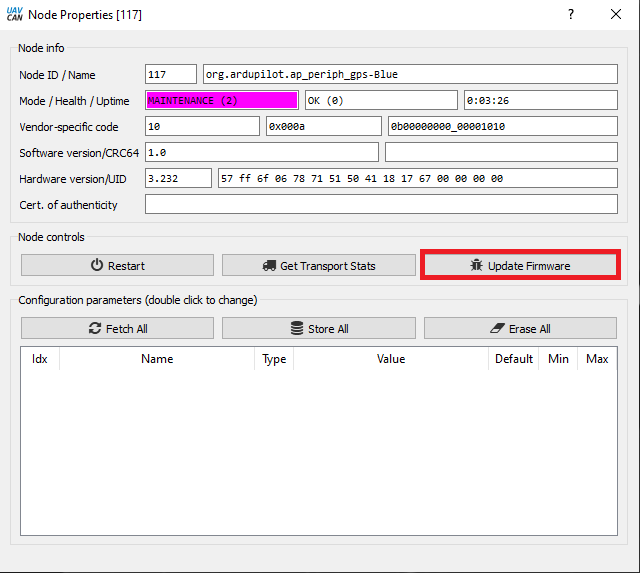This screenshot has width=640, height=573.
Task: Close the Node Properties window
Action: coord(615,15)
